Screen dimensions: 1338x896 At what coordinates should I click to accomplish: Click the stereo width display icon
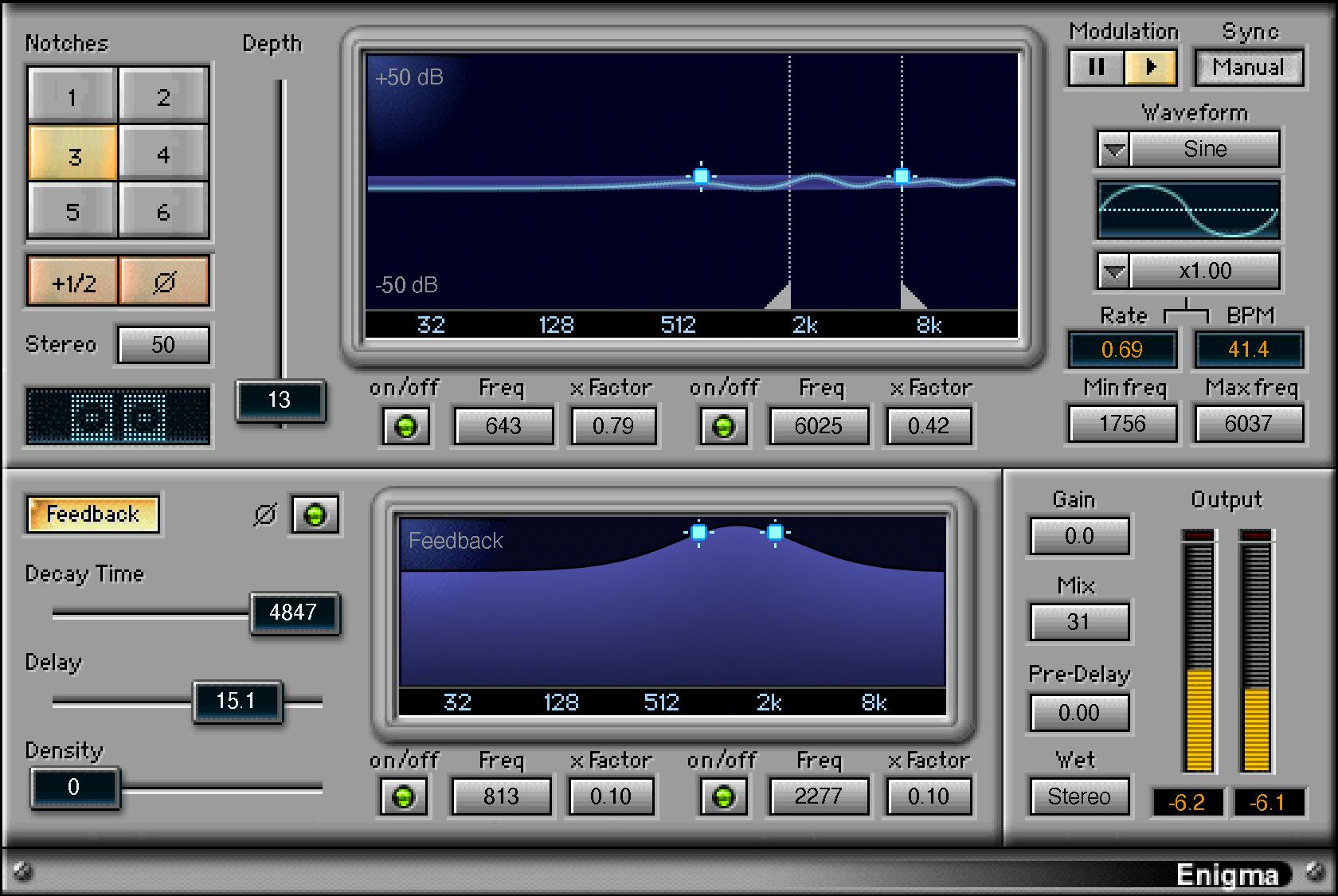pyautogui.click(x=118, y=416)
